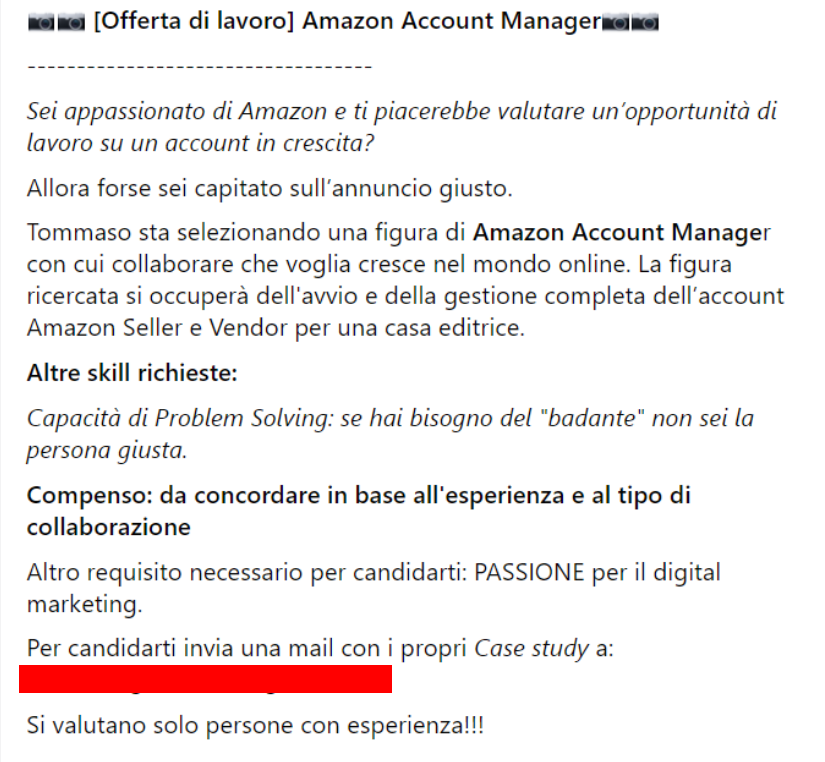Click the 'Altre skill richieste:' heading
This screenshot has height=762, width=825.
tap(132, 373)
